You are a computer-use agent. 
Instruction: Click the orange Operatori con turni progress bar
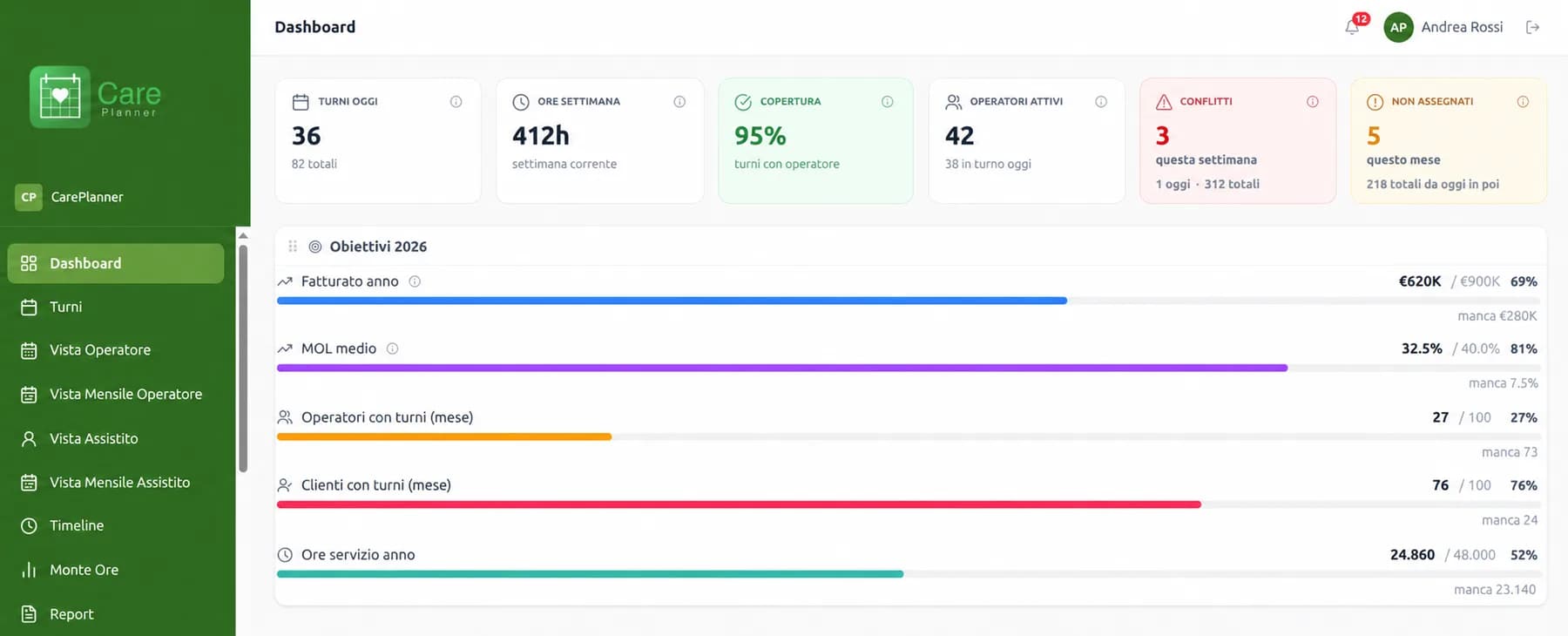pyautogui.click(x=444, y=436)
